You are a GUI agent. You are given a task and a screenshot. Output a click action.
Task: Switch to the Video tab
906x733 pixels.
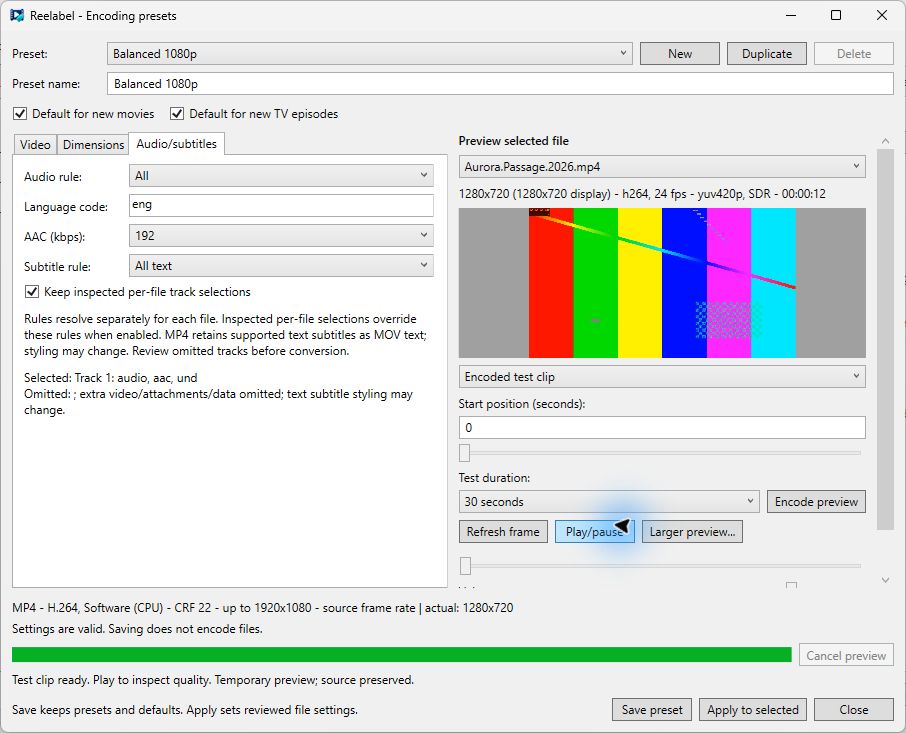[35, 144]
